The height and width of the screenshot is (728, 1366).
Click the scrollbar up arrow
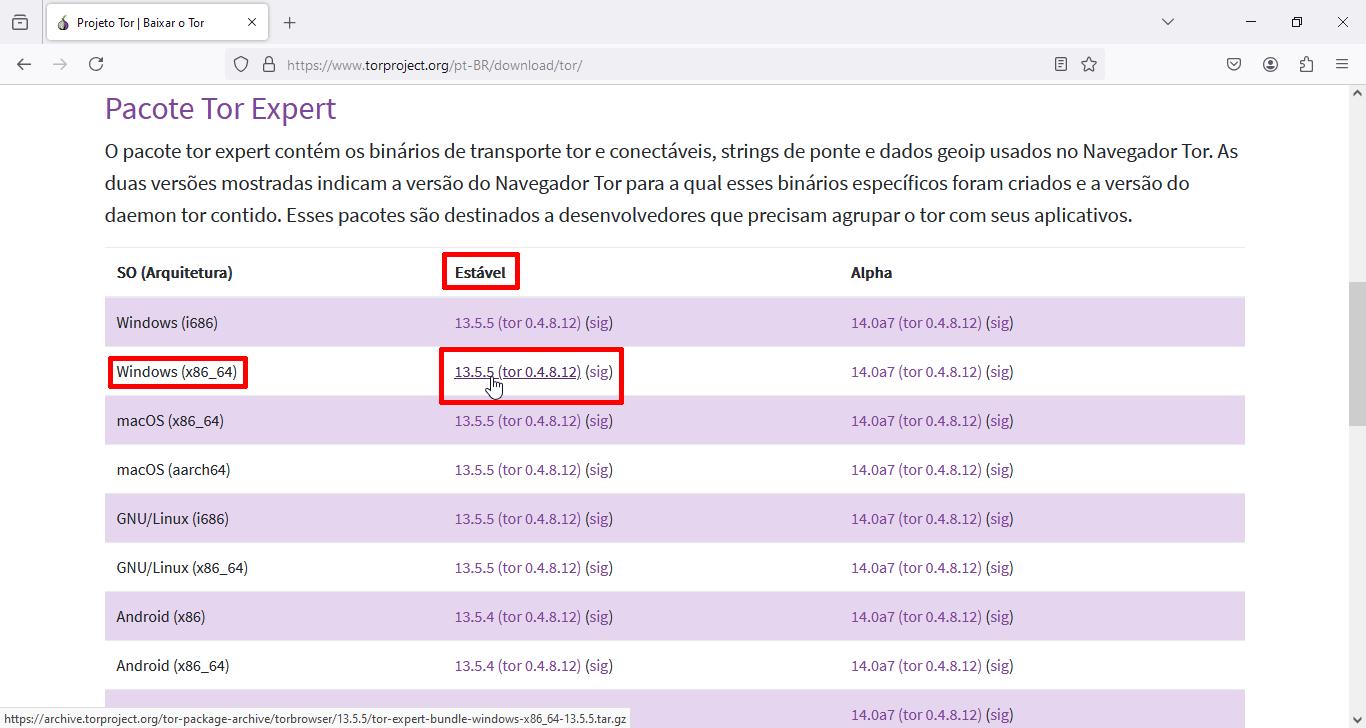click(x=1357, y=93)
